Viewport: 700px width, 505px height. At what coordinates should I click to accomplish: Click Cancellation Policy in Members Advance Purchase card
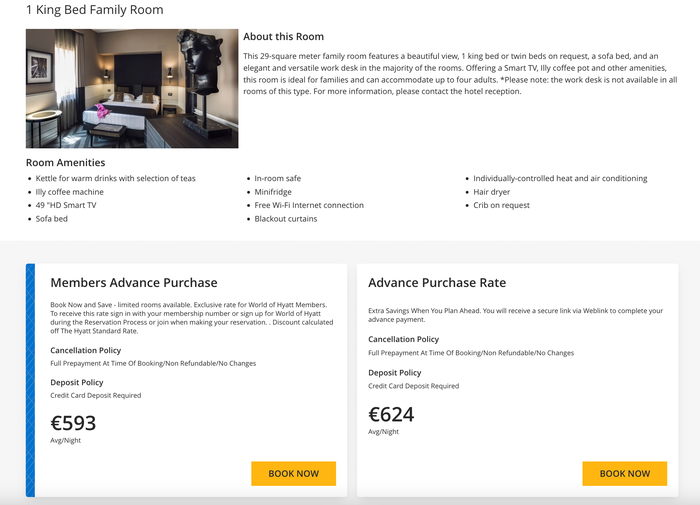[86, 351]
